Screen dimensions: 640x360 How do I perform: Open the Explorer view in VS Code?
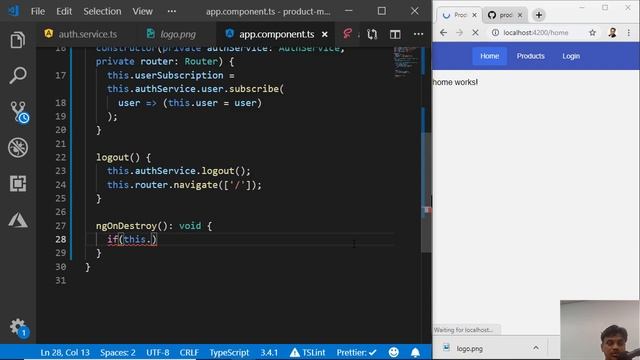(x=18, y=40)
